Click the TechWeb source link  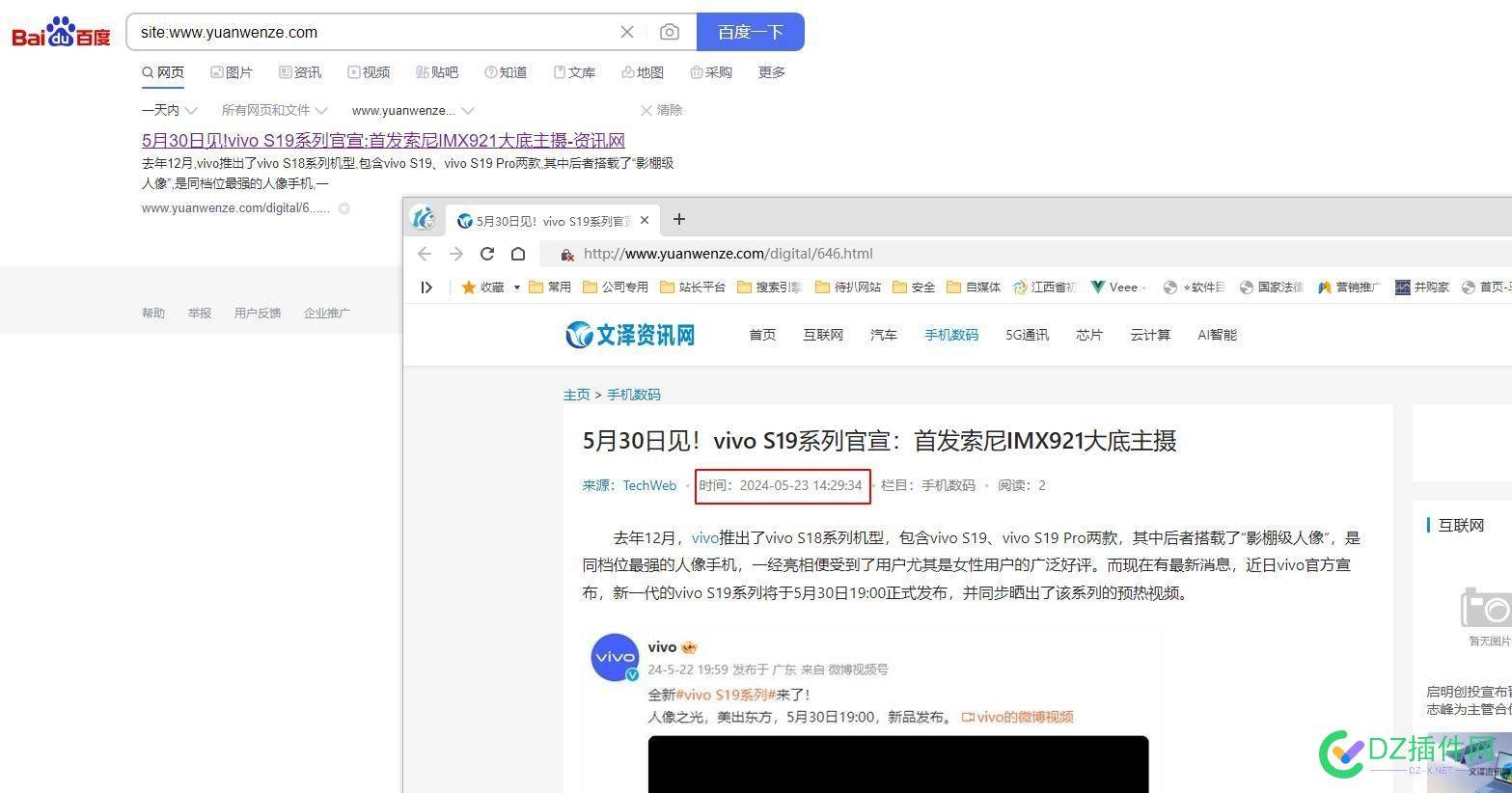tap(649, 485)
